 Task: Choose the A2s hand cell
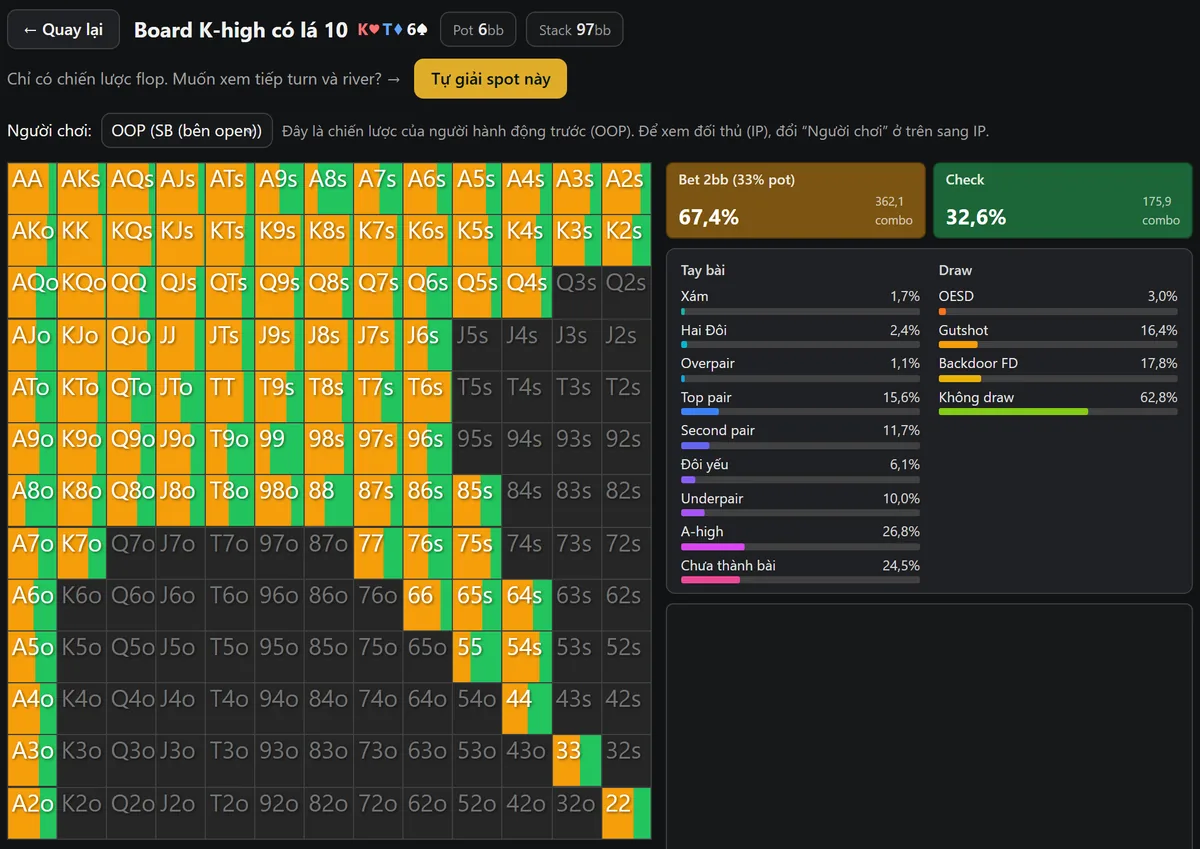coord(627,189)
